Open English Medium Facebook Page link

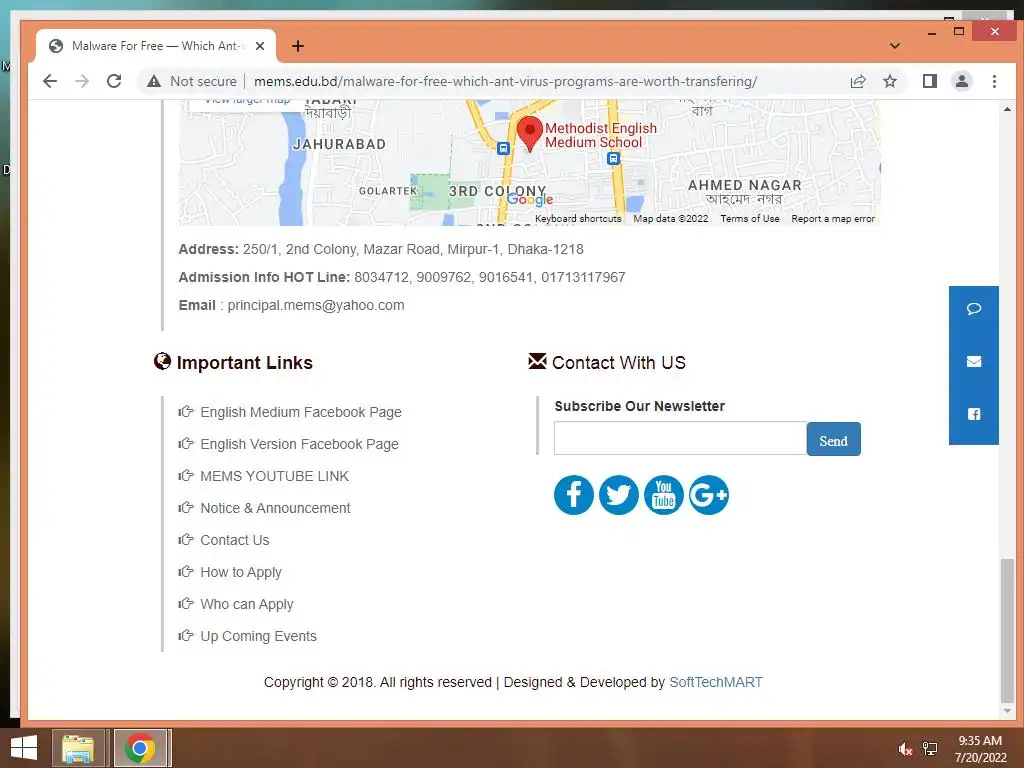tap(300, 412)
